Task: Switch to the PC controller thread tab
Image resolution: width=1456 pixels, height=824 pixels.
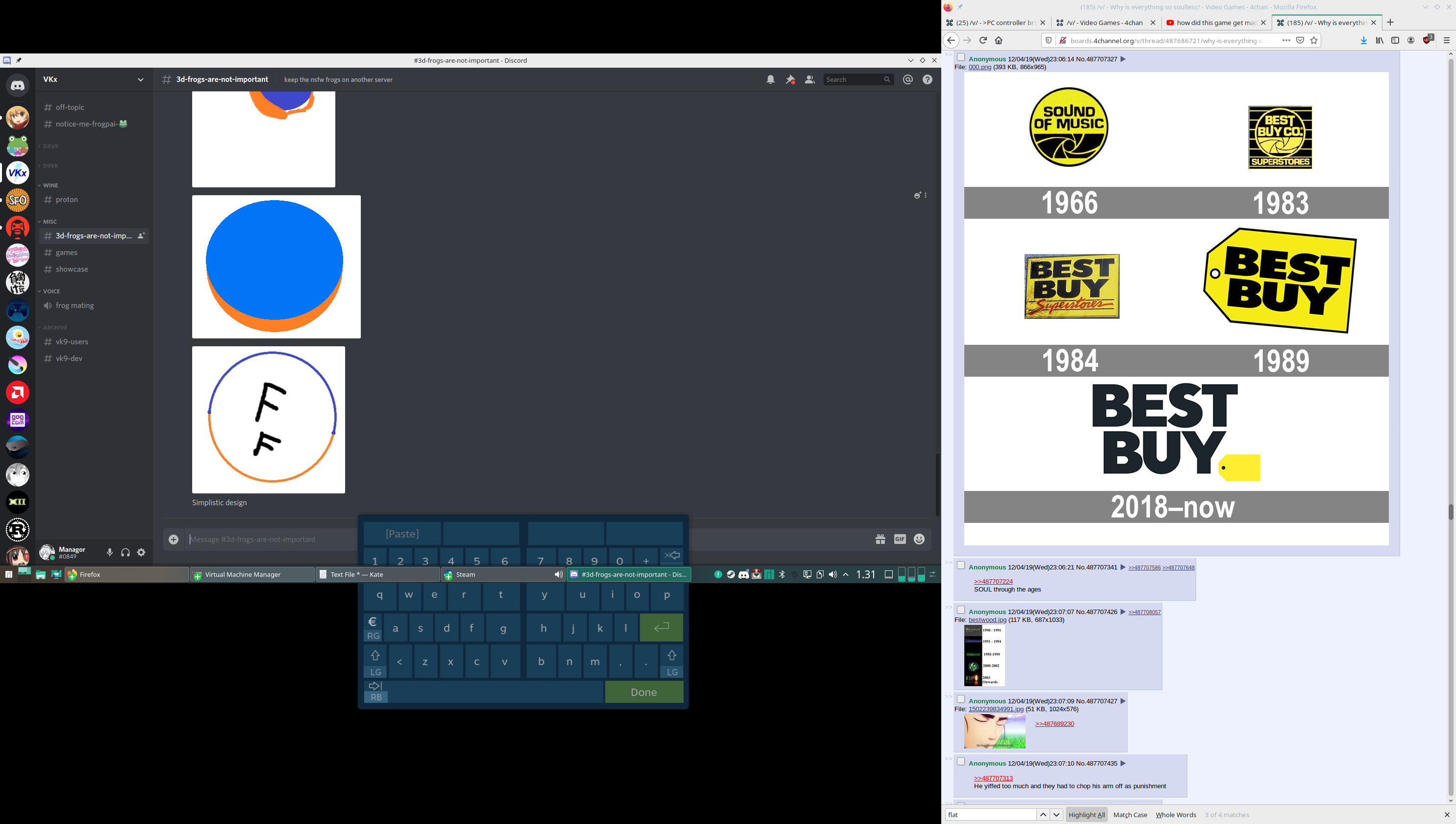Action: pos(997,23)
